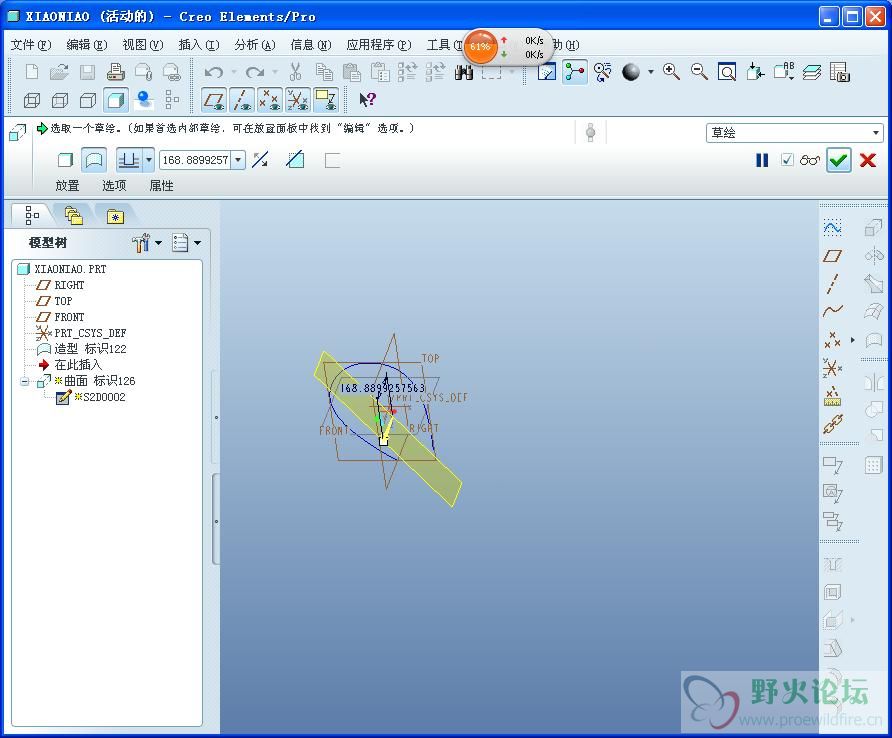The height and width of the screenshot is (738, 892).
Task: Select XIAONIAO.PRT in model tree
Action: pyautogui.click(x=62, y=269)
